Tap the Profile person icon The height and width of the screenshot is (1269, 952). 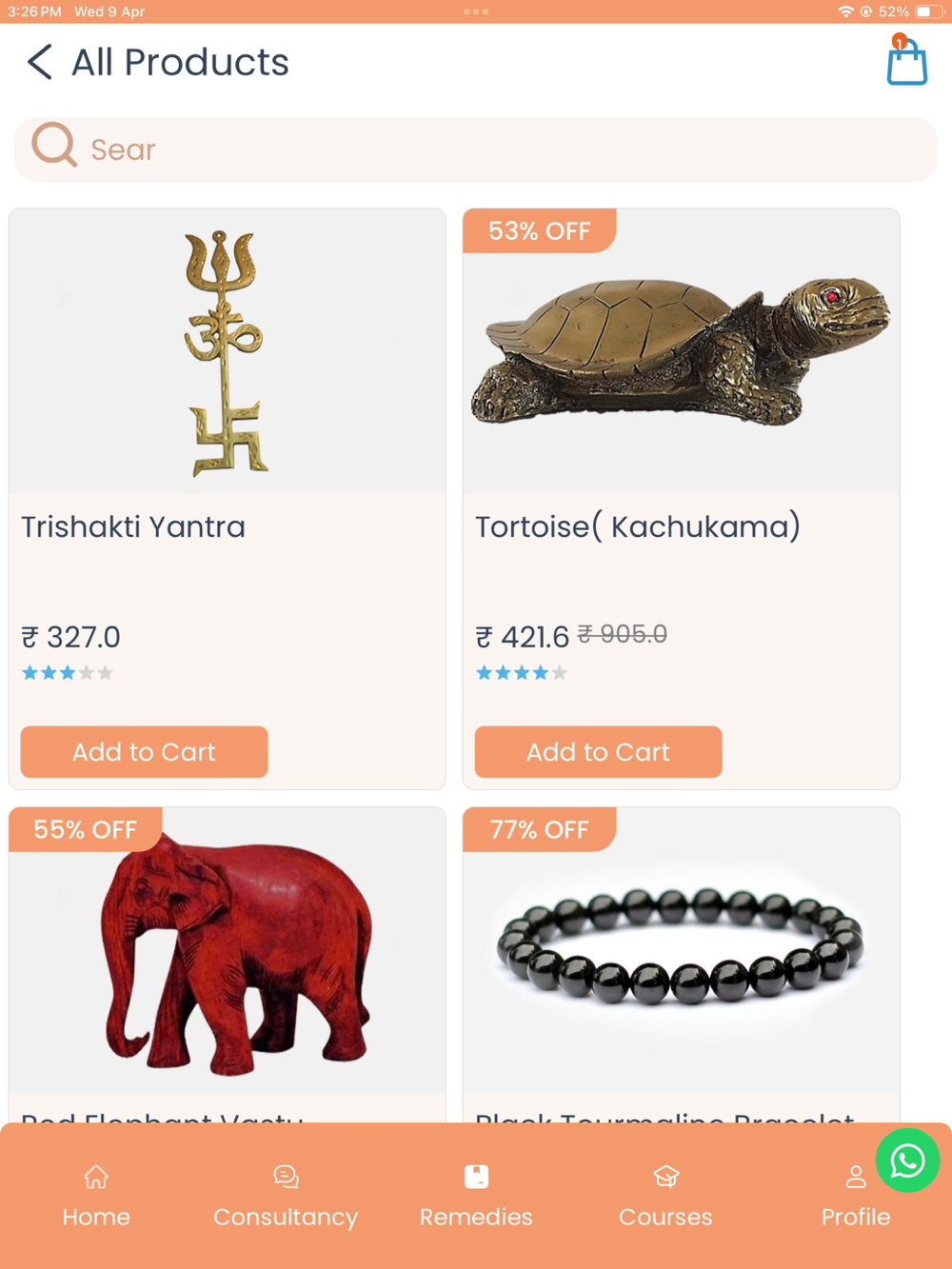pyautogui.click(x=856, y=1177)
